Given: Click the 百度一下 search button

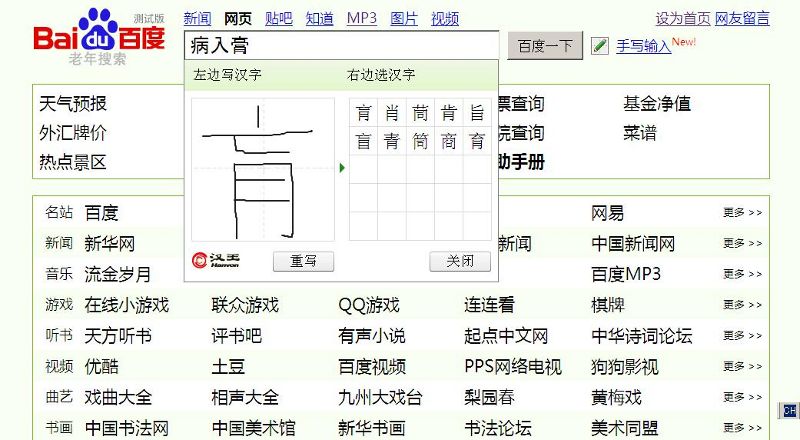Looking at the screenshot, I should click(x=545, y=46).
